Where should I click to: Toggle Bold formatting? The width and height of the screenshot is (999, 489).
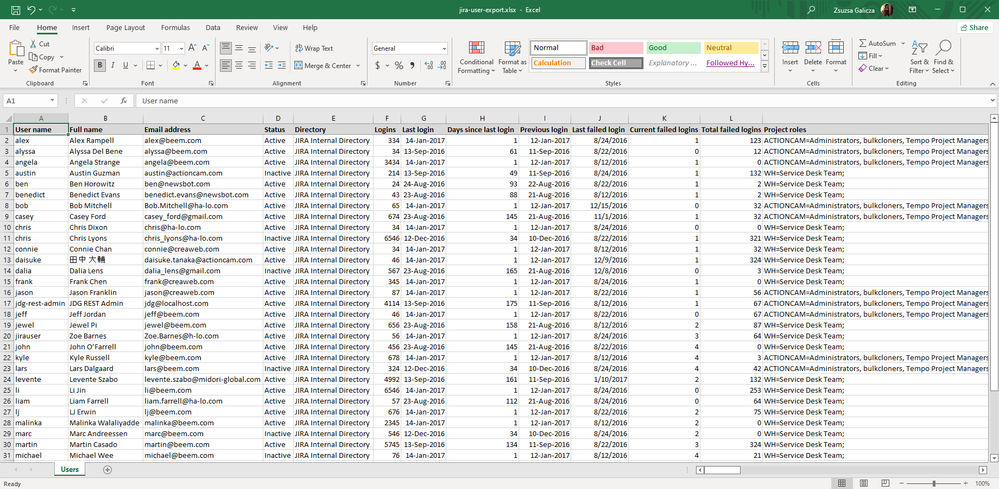point(100,66)
